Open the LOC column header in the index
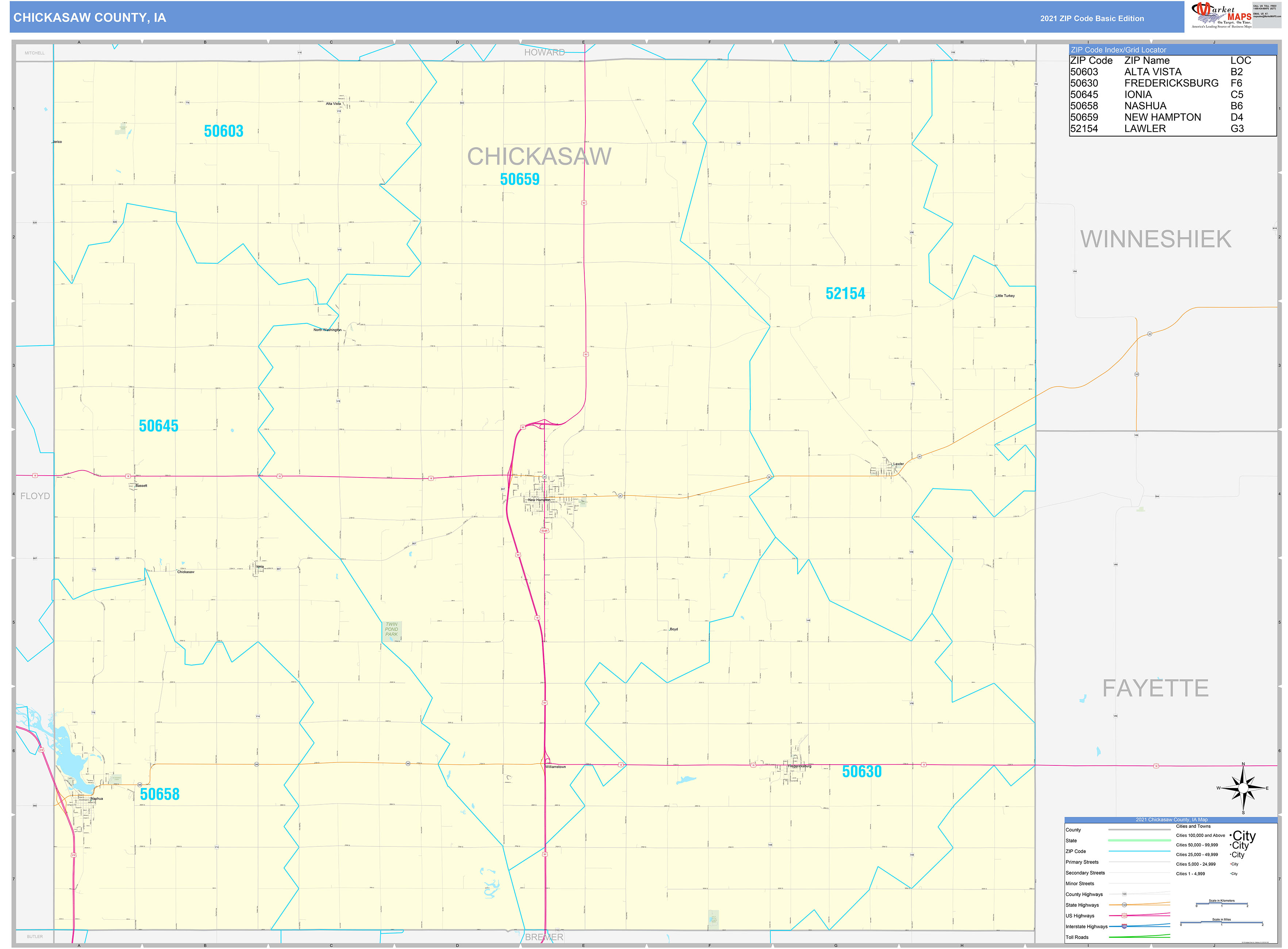 (x=1236, y=60)
